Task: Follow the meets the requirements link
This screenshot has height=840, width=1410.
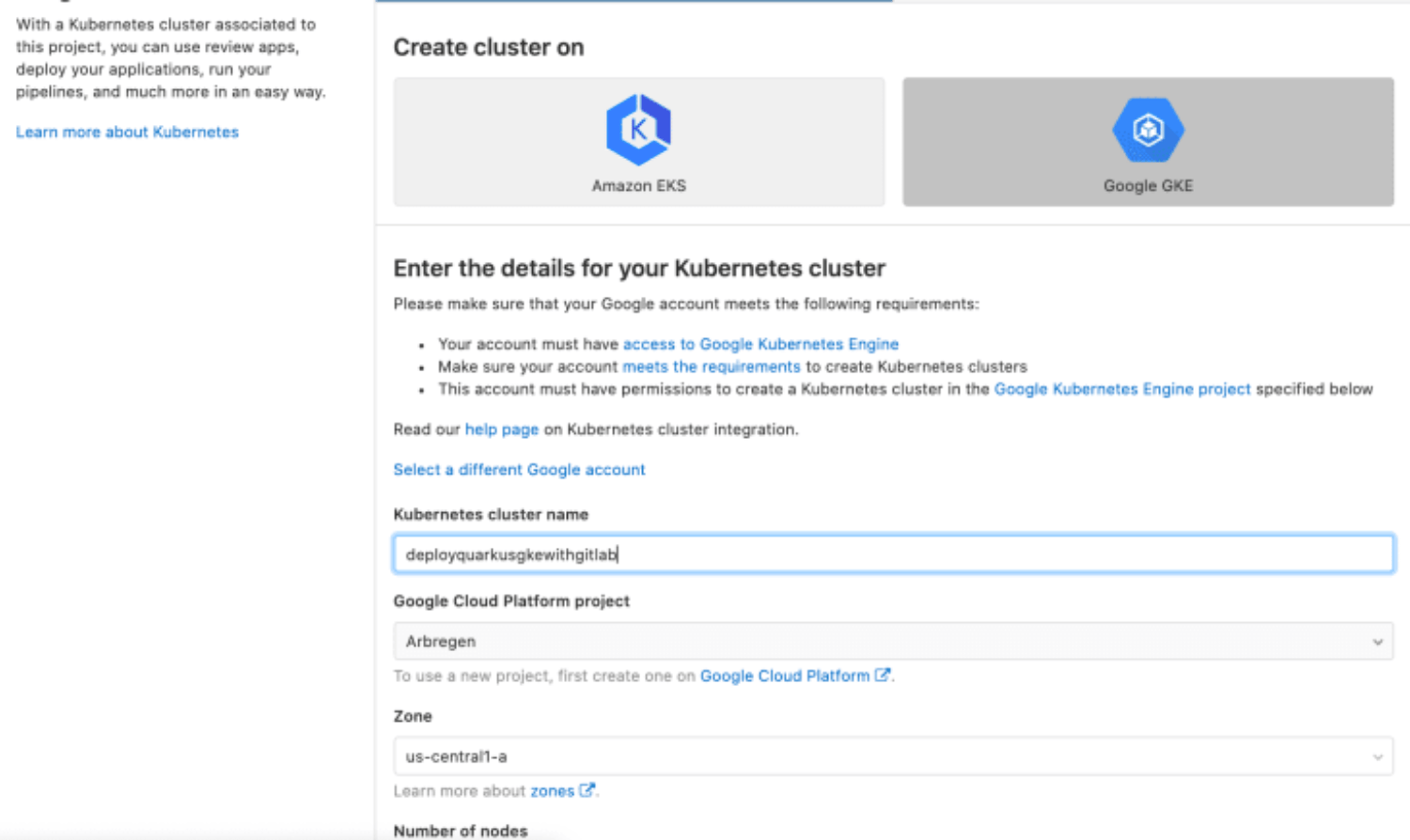Action: pyautogui.click(x=711, y=366)
